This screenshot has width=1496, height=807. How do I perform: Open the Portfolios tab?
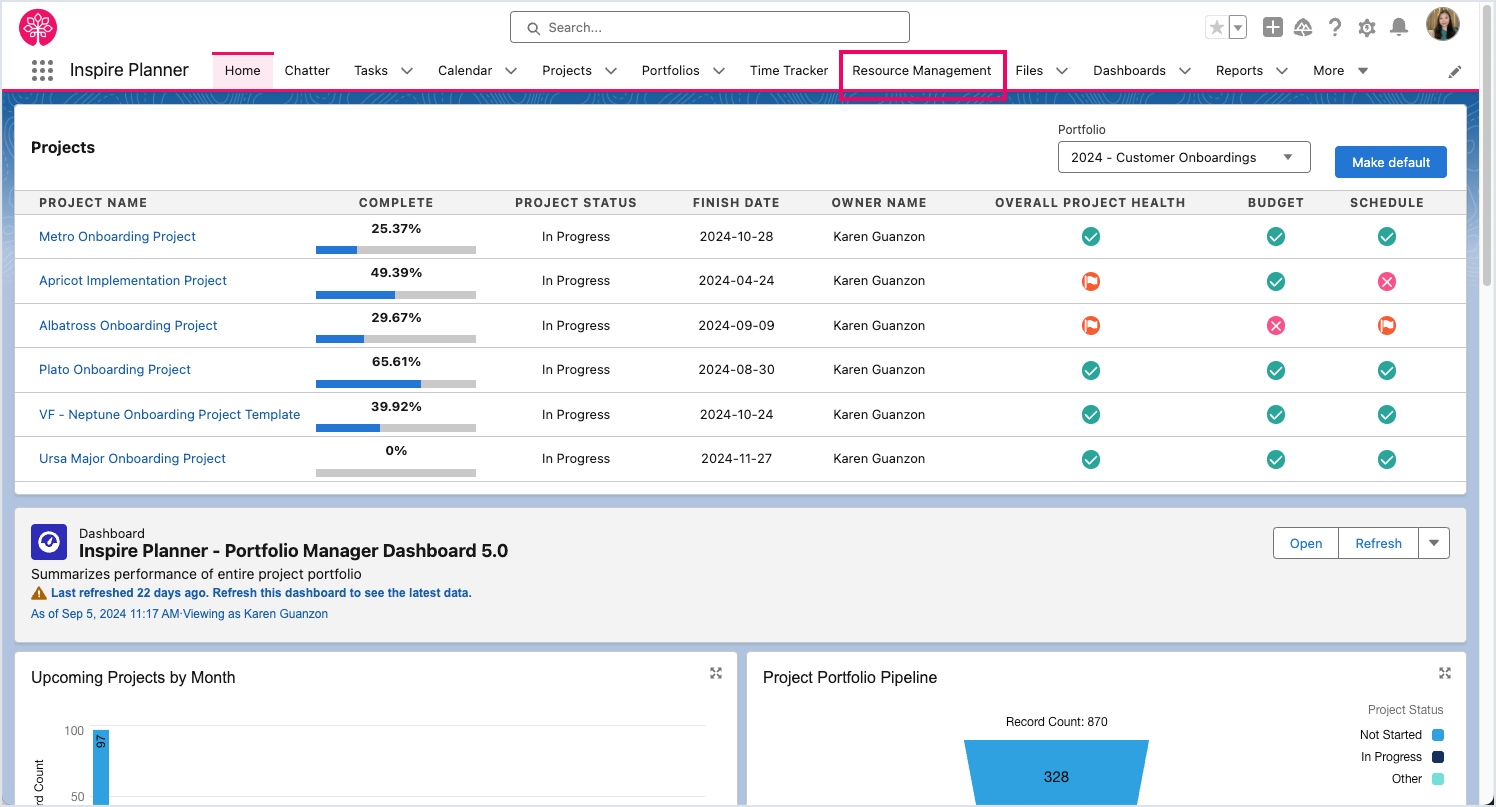tap(671, 71)
